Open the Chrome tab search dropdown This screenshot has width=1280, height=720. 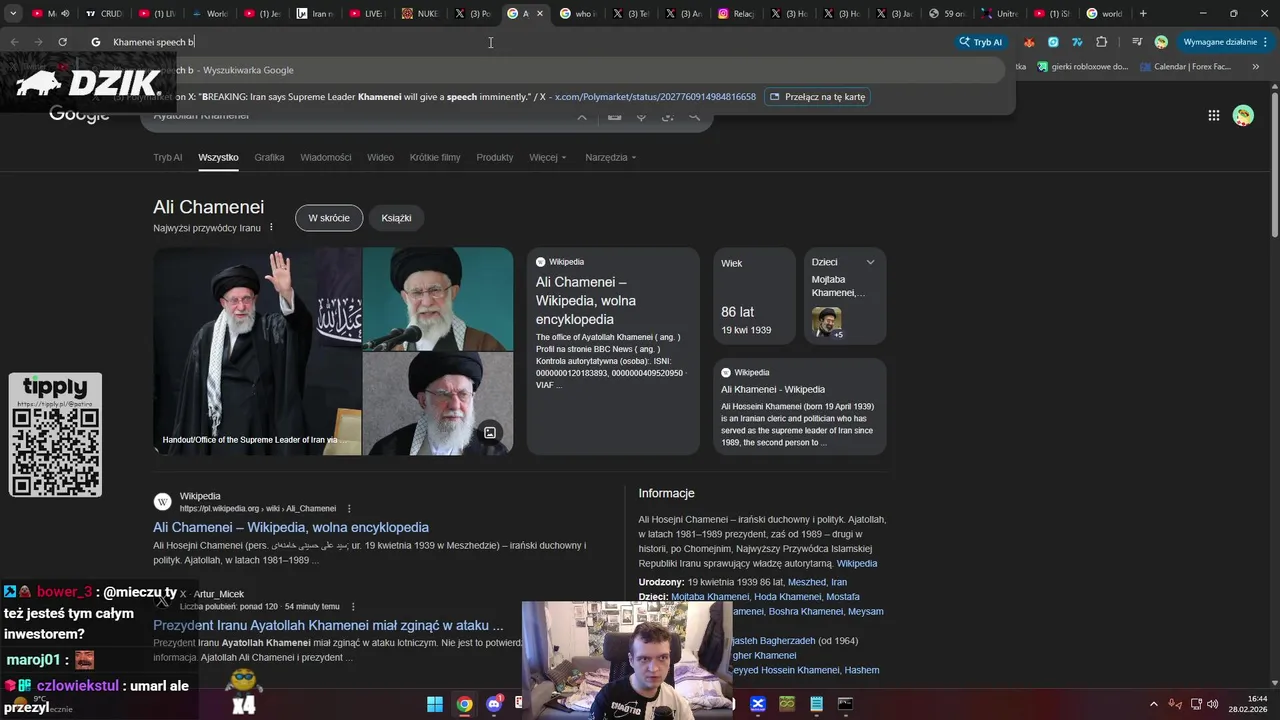[13, 14]
